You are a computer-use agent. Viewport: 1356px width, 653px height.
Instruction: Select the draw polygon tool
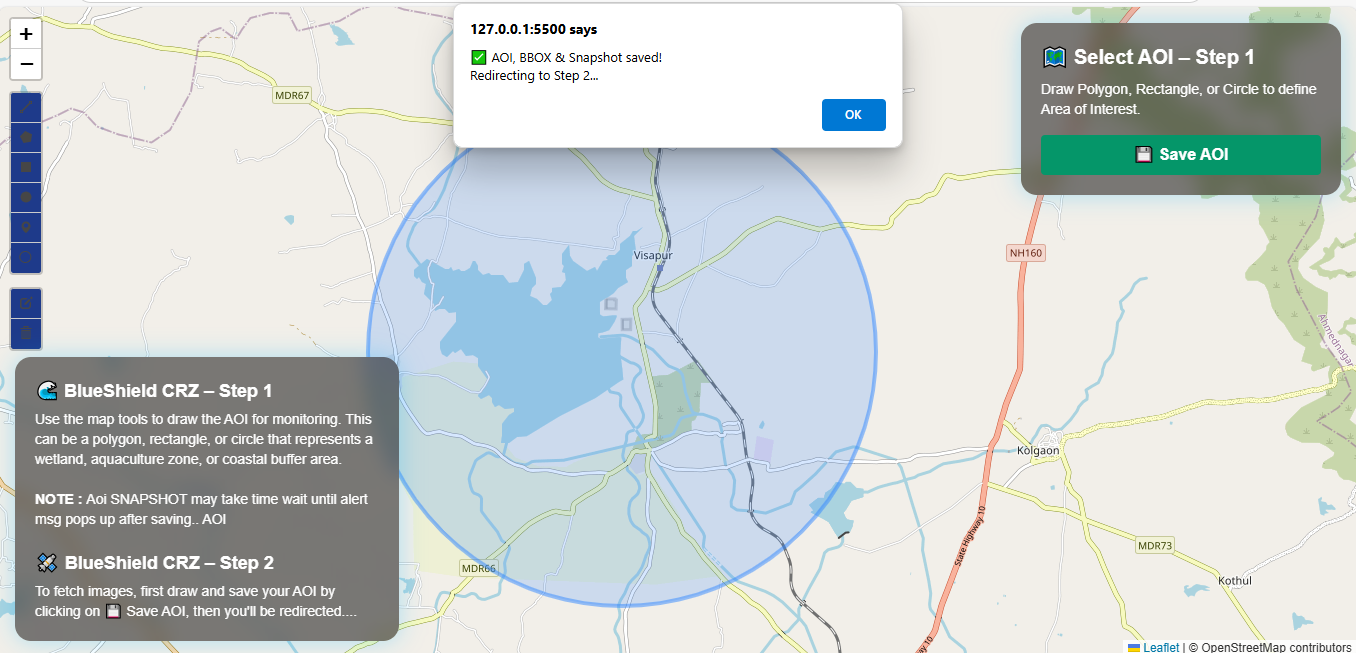(26, 137)
